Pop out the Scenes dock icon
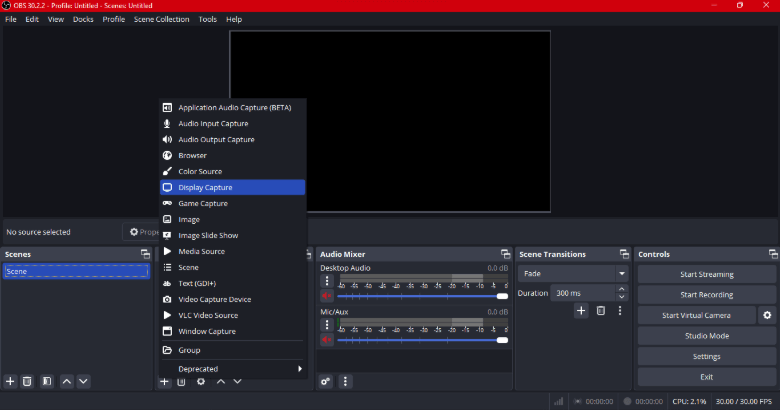This screenshot has width=780, height=410. coord(145,254)
